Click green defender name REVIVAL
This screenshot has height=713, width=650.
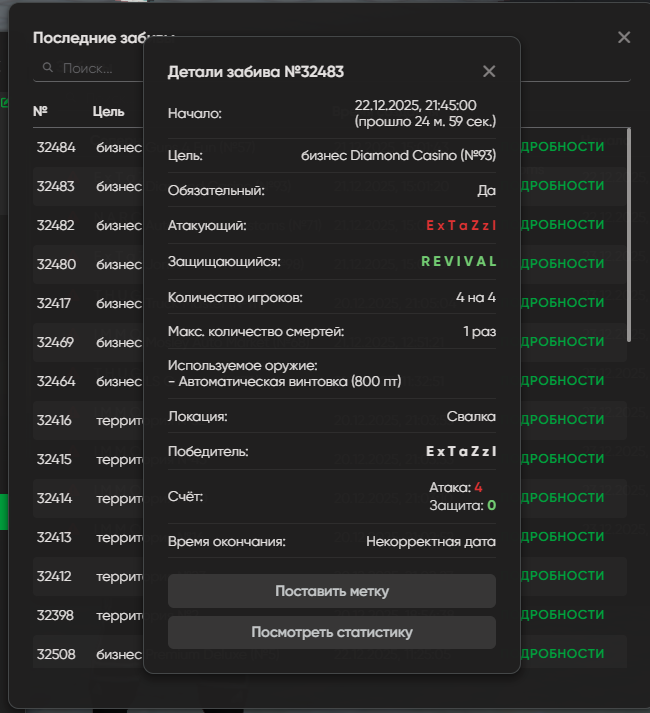[459, 262]
